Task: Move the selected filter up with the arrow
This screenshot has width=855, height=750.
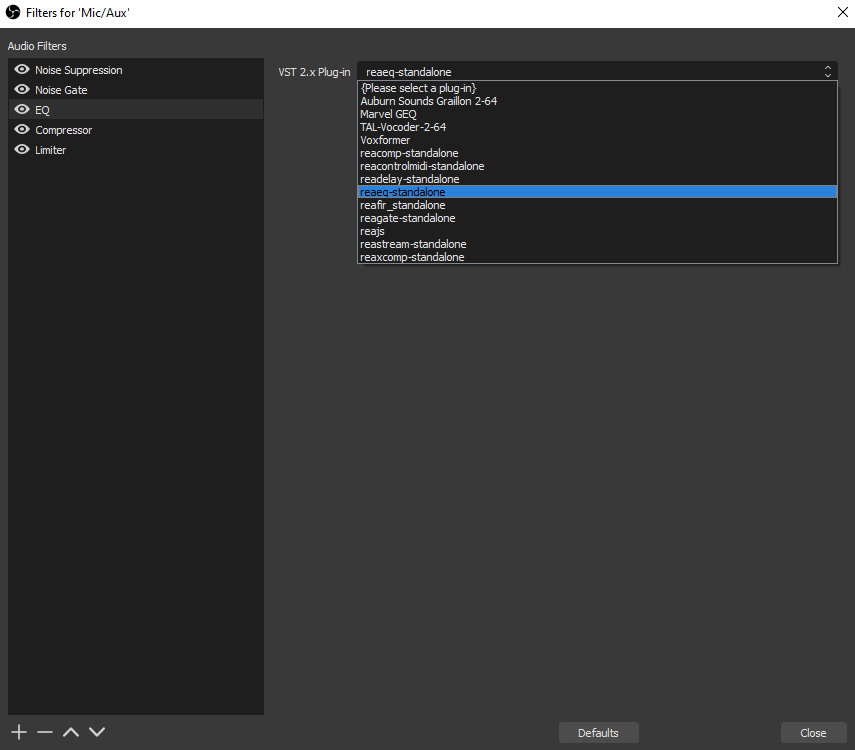Action: click(70, 732)
